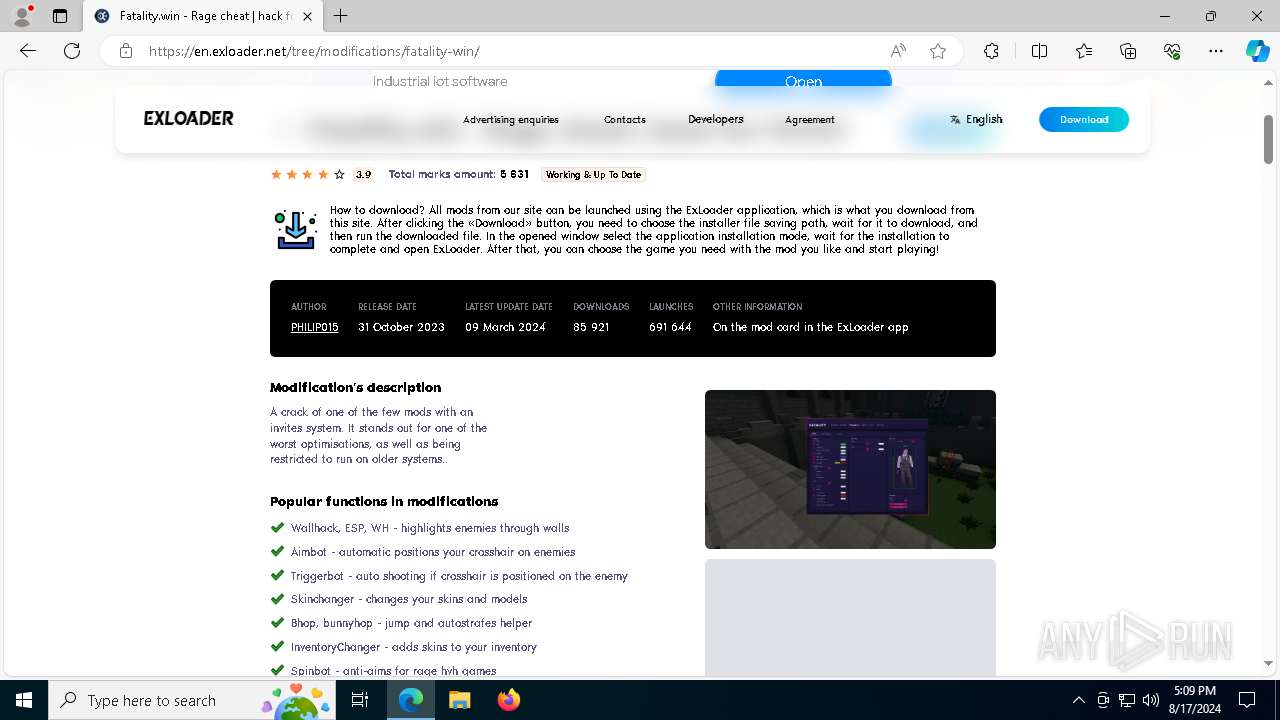This screenshot has width=1280, height=720.
Task: Open Browser essentials icon
Action: [1172, 51]
